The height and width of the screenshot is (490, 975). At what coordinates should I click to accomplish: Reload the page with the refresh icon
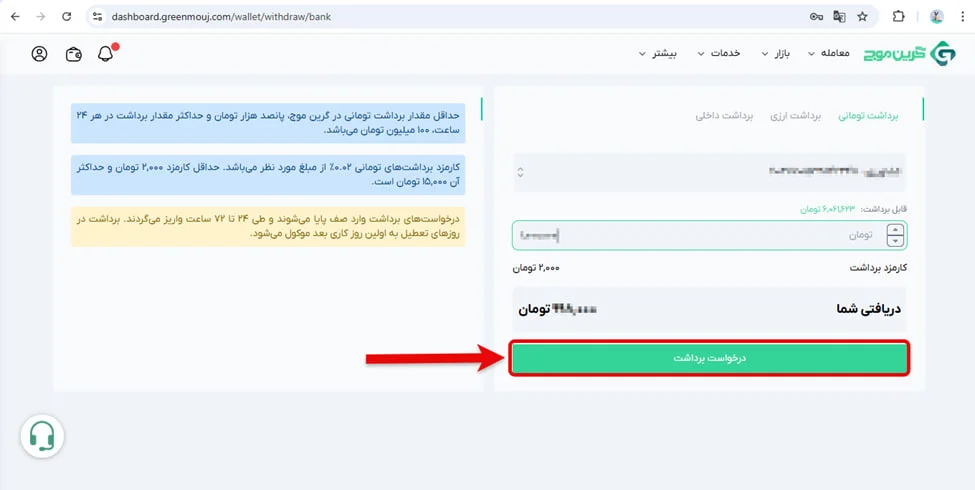click(x=67, y=17)
